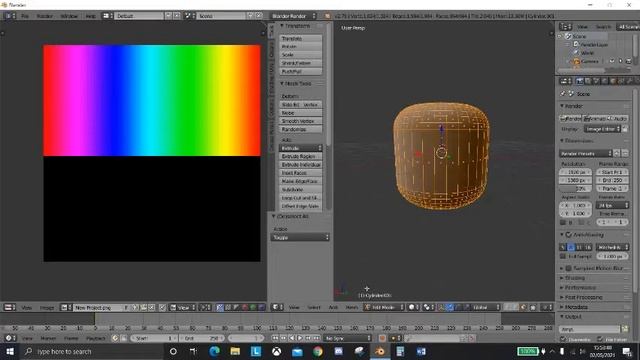Collapse the Mesh Tools panel header
The height and width of the screenshot is (360, 640).
coord(298,83)
